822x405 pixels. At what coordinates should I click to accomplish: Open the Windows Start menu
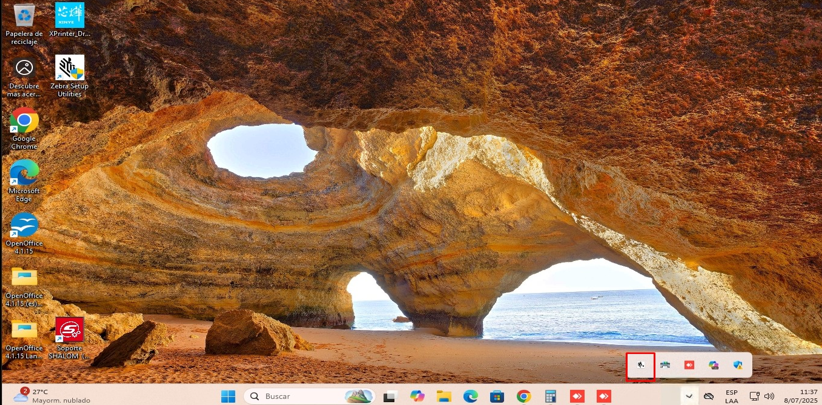[x=228, y=396]
